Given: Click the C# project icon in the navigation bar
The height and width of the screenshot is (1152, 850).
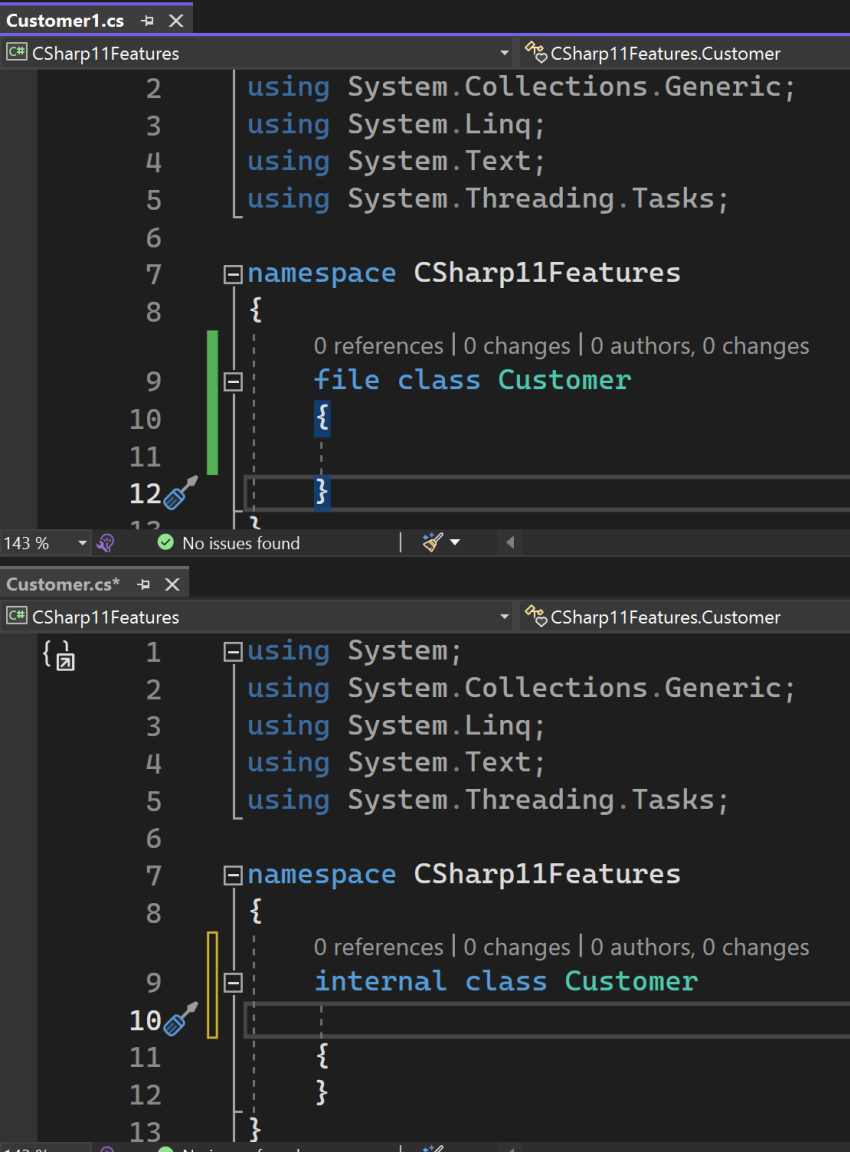Looking at the screenshot, I should (x=14, y=52).
